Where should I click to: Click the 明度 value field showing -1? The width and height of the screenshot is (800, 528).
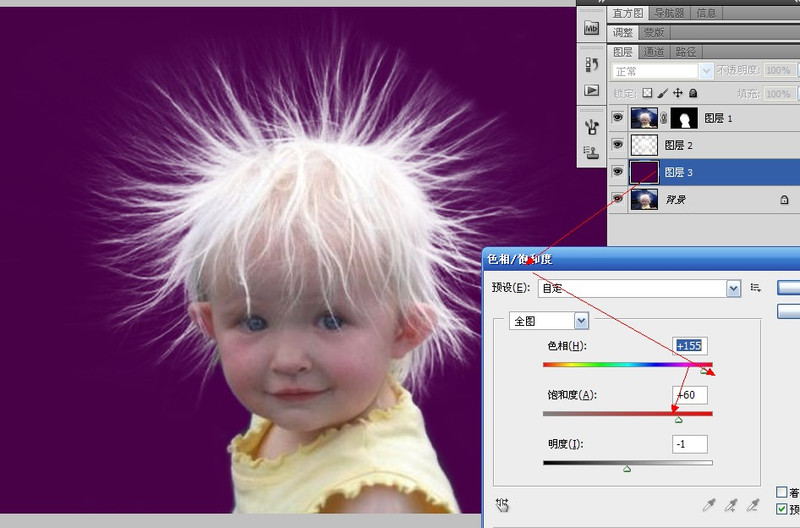coord(690,444)
